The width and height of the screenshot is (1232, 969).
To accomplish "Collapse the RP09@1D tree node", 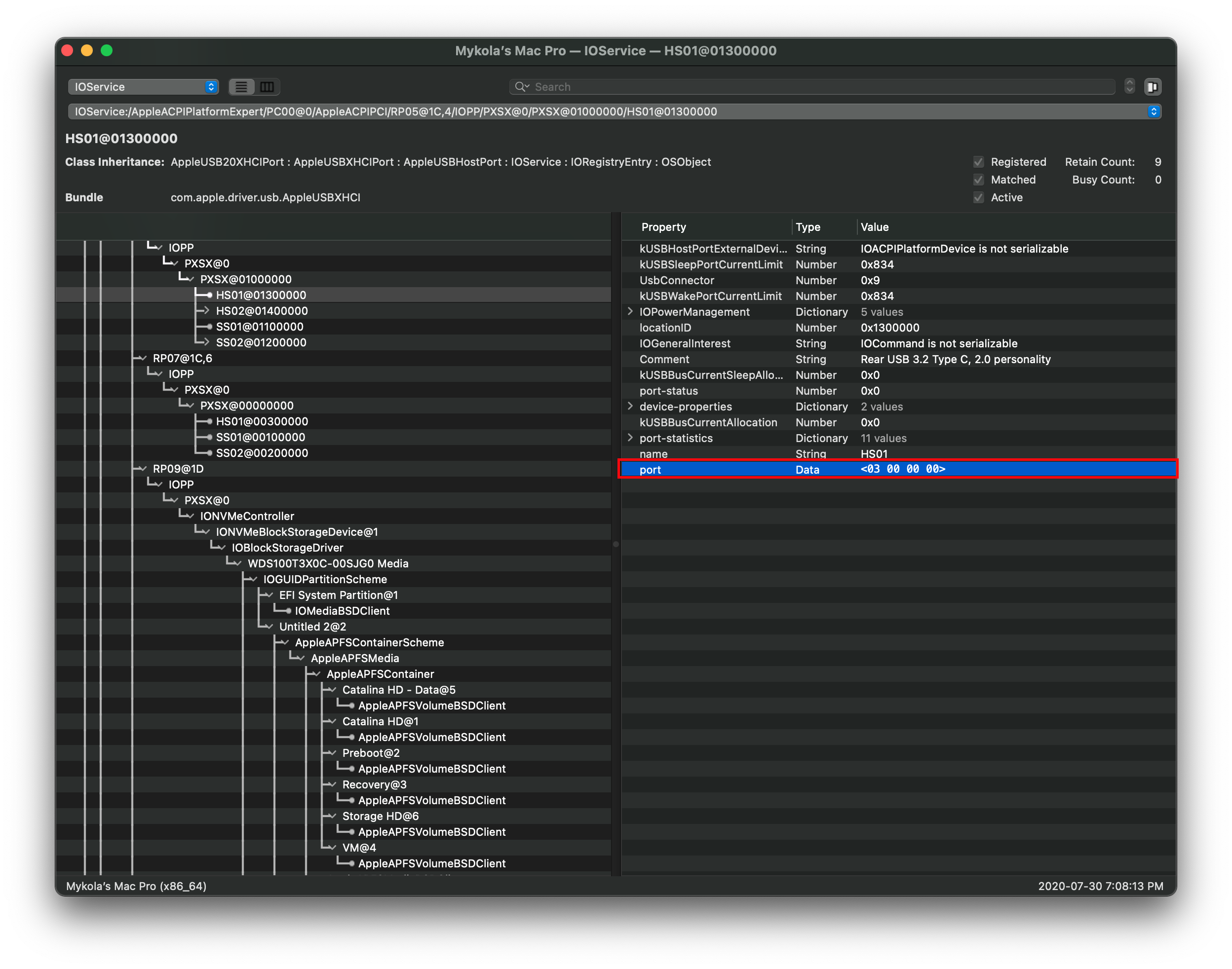I will tap(143, 469).
